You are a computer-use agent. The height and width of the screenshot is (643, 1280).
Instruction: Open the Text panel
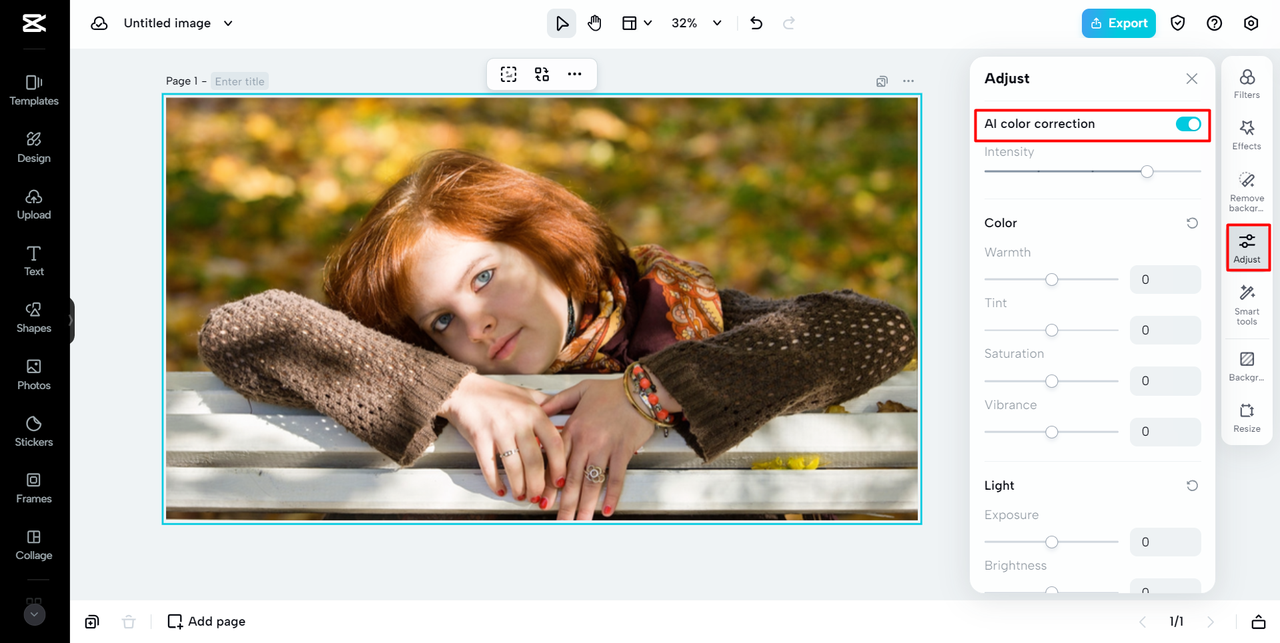(x=34, y=260)
